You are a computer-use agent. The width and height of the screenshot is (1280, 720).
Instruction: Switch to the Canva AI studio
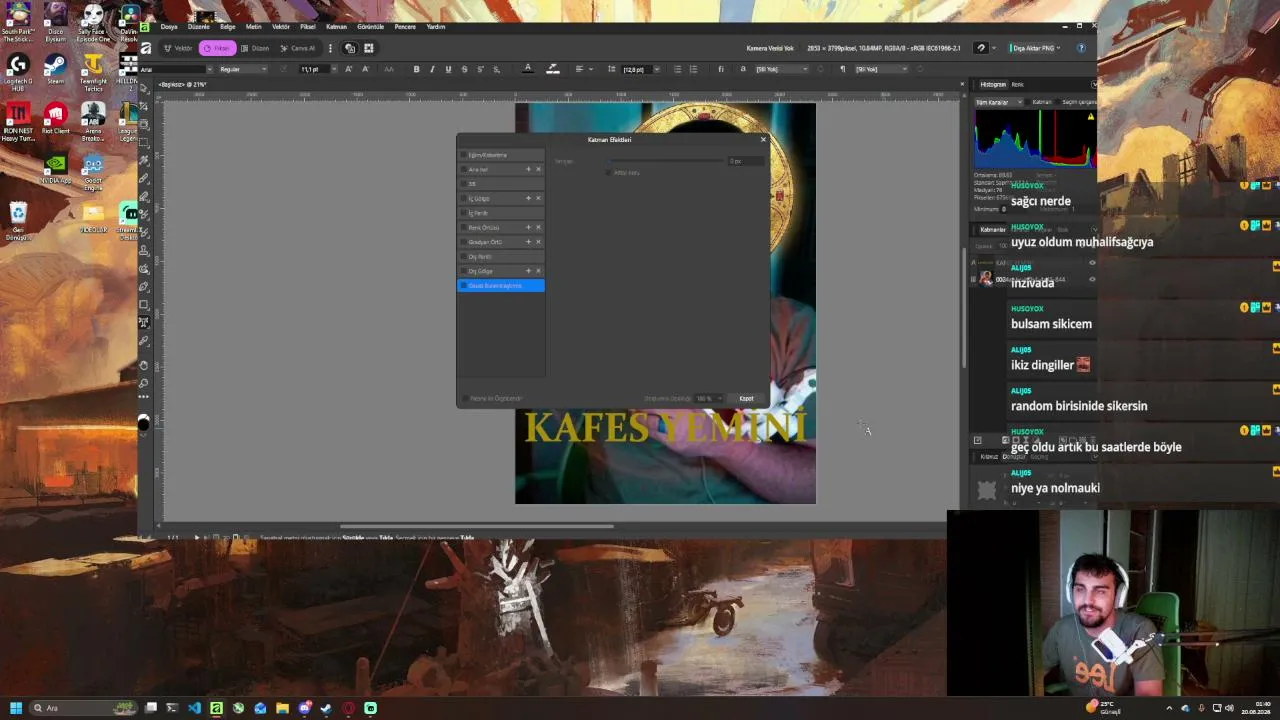click(298, 48)
